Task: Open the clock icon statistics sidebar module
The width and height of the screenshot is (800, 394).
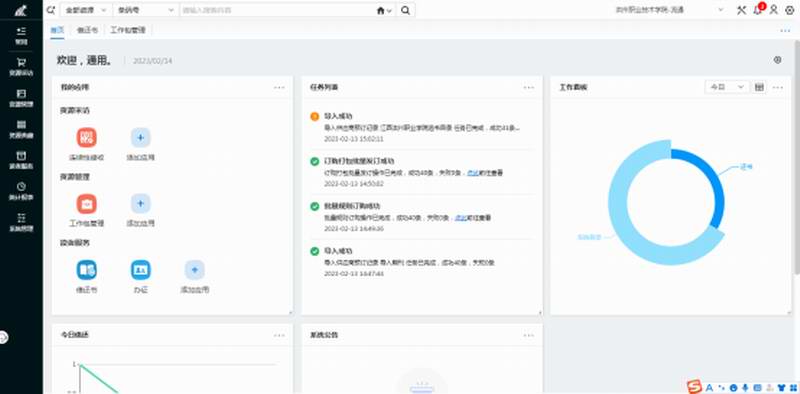Action: coord(21,187)
